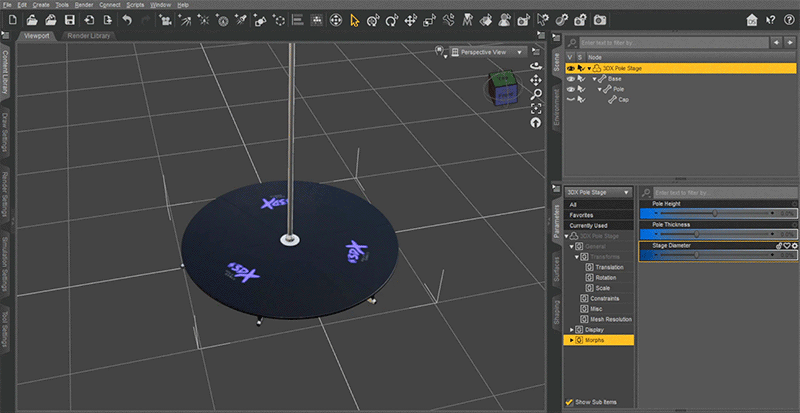Open the Scripts menu
The width and height of the screenshot is (800, 413).
(135, 5)
